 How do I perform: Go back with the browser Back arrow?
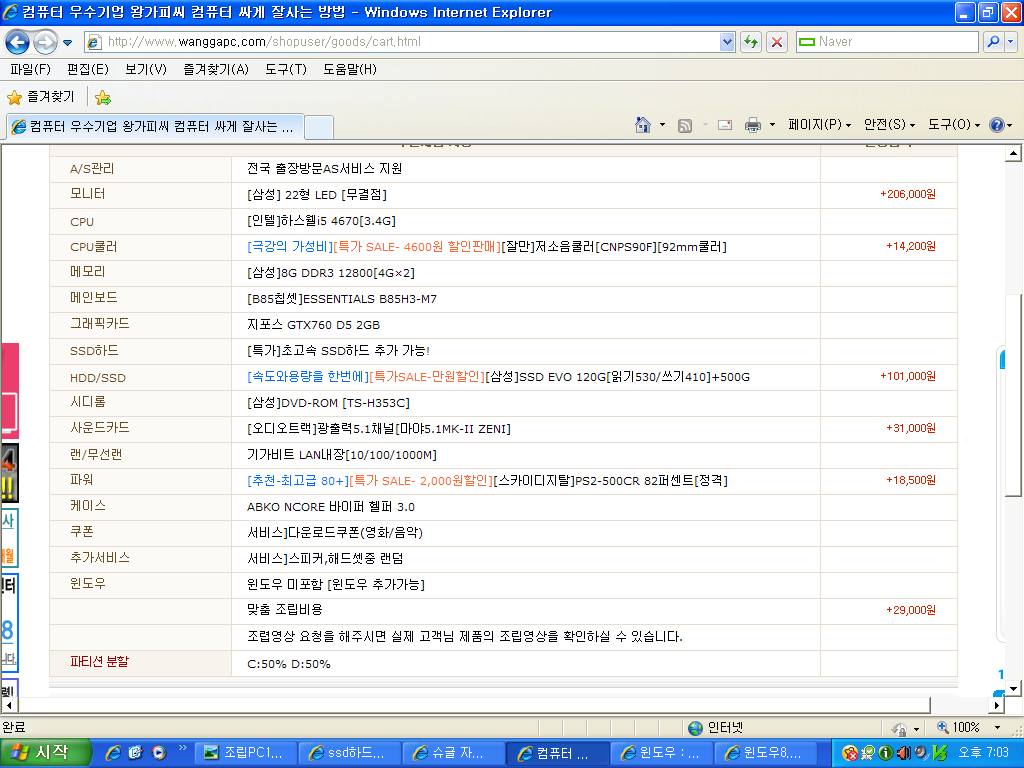[x=18, y=42]
